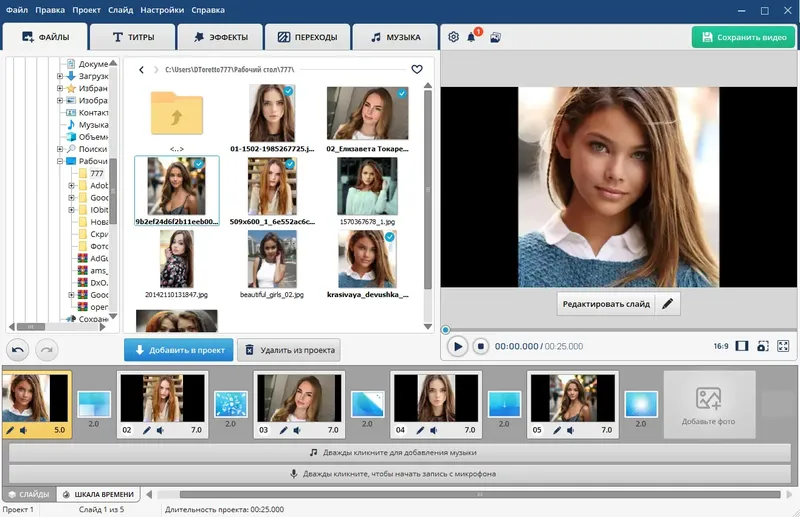800x517 pixels.
Task: Toggle sound icon on slide 02
Action: pos(160,430)
